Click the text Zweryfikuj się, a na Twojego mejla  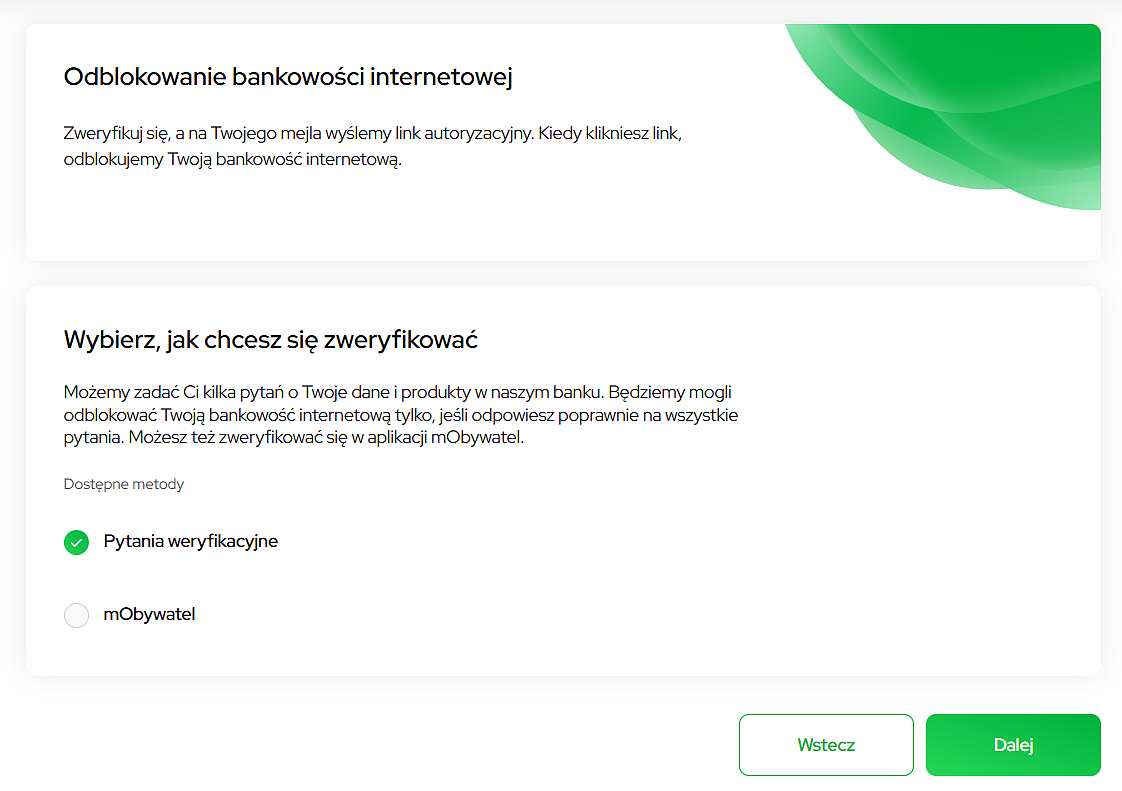(192, 134)
